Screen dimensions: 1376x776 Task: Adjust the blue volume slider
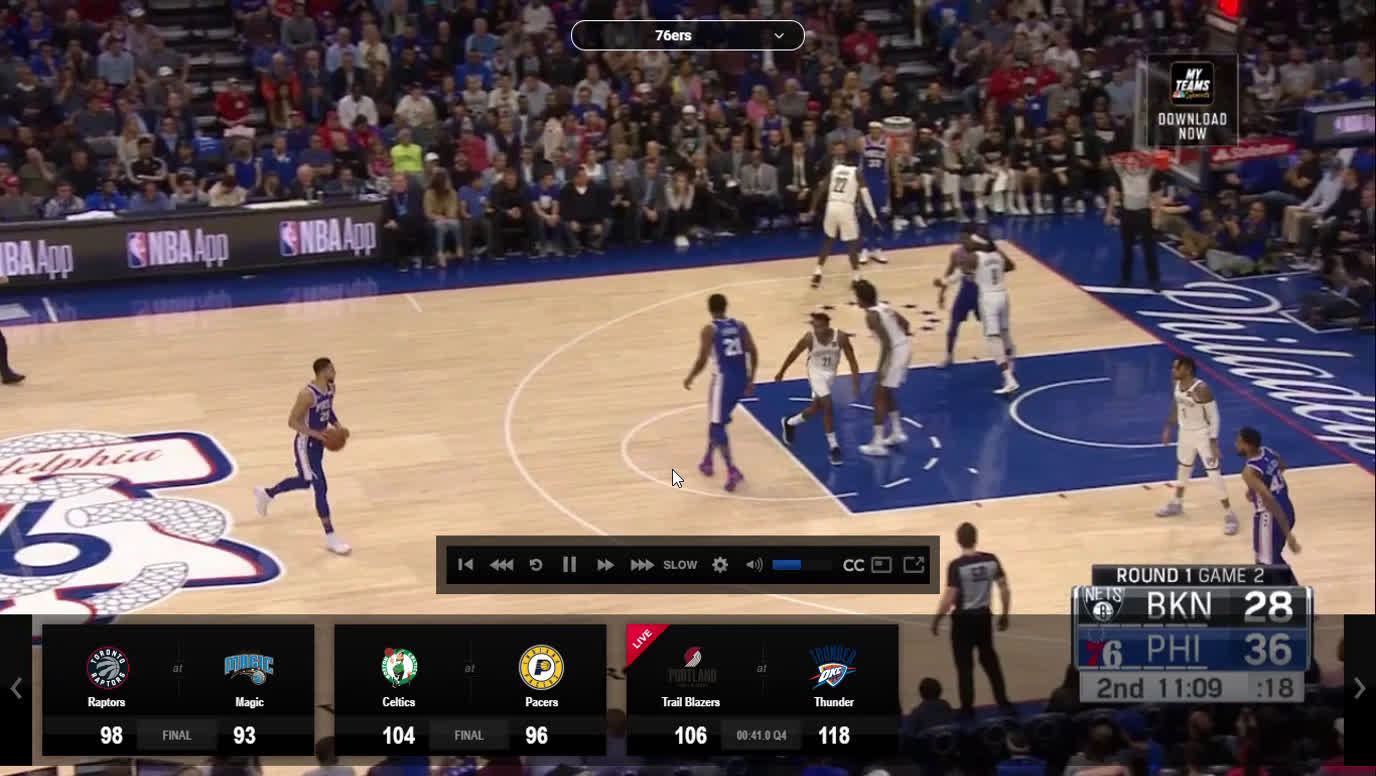[x=800, y=565]
